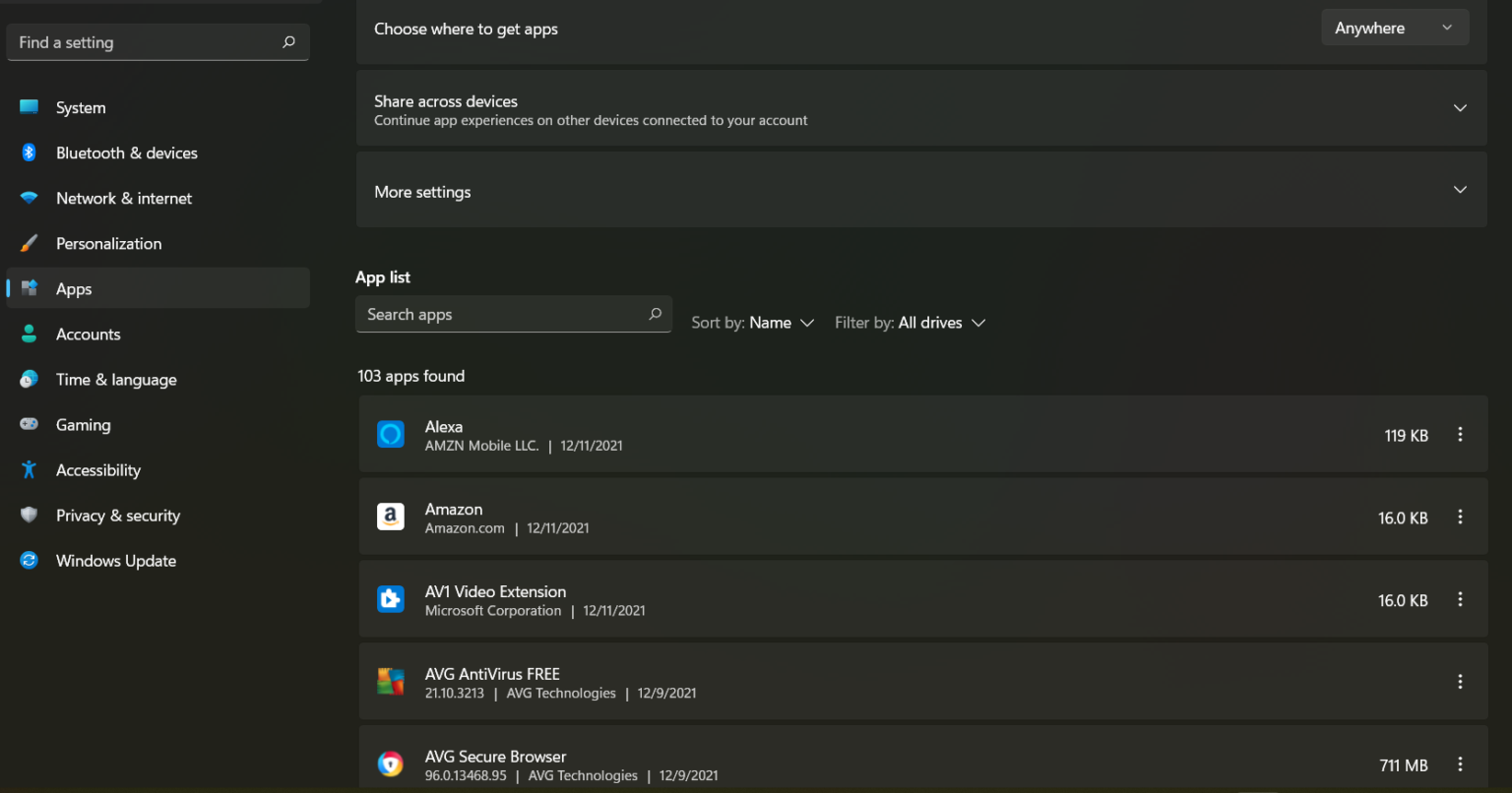Expand the Share across devices section
1512x793 pixels.
(x=1460, y=108)
